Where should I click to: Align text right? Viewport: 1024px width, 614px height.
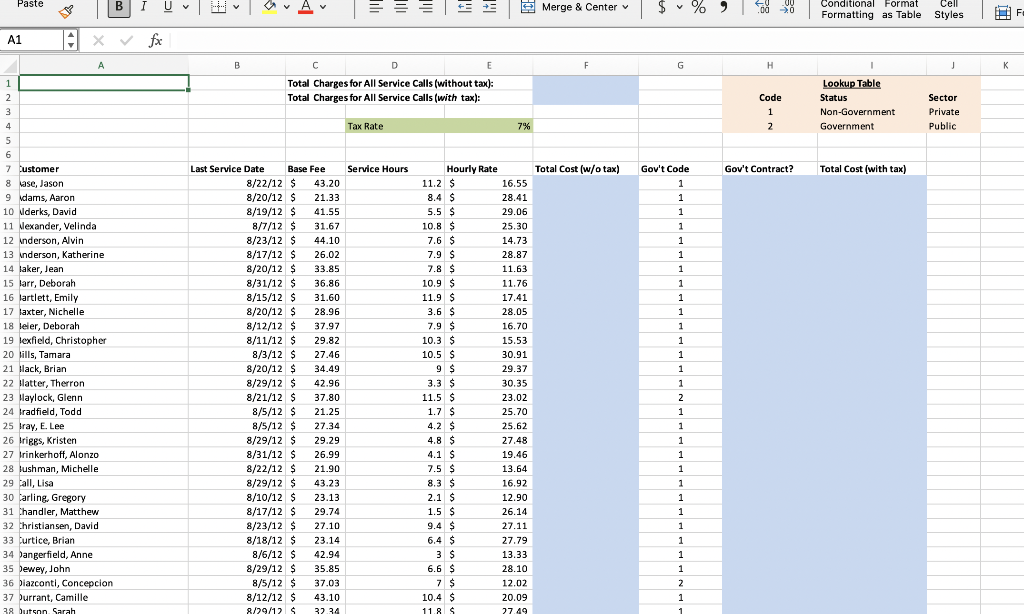point(426,7)
